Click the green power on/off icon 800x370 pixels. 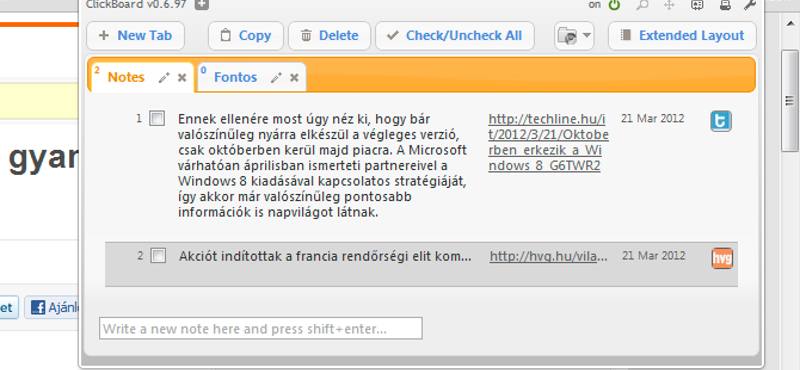[x=614, y=5]
